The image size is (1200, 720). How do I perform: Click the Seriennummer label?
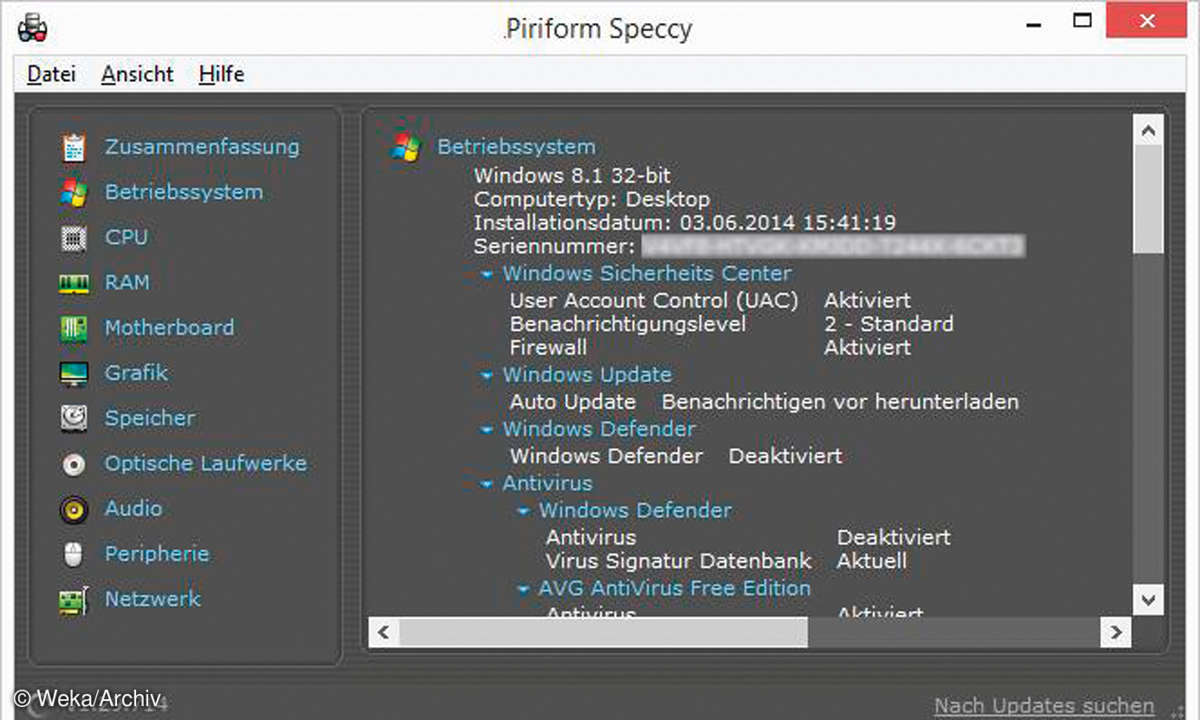coord(554,246)
